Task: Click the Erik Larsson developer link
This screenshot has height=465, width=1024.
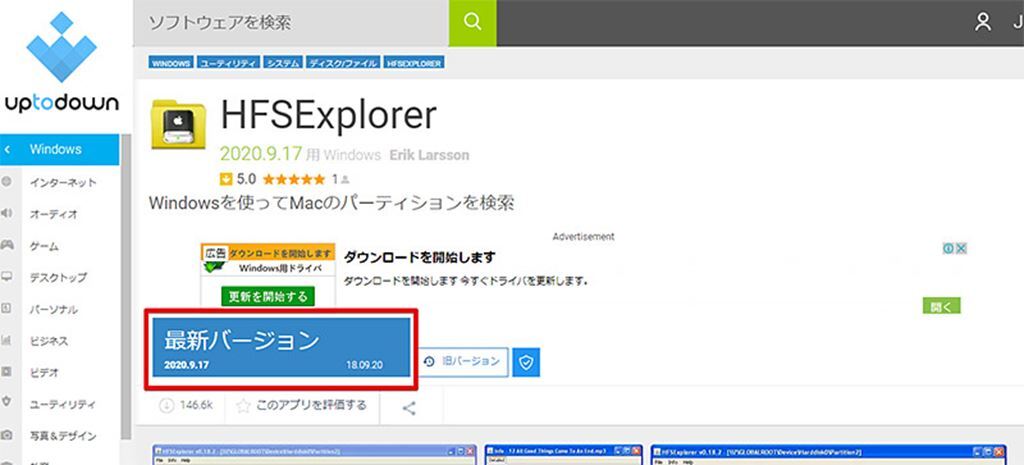Action: pos(429,155)
